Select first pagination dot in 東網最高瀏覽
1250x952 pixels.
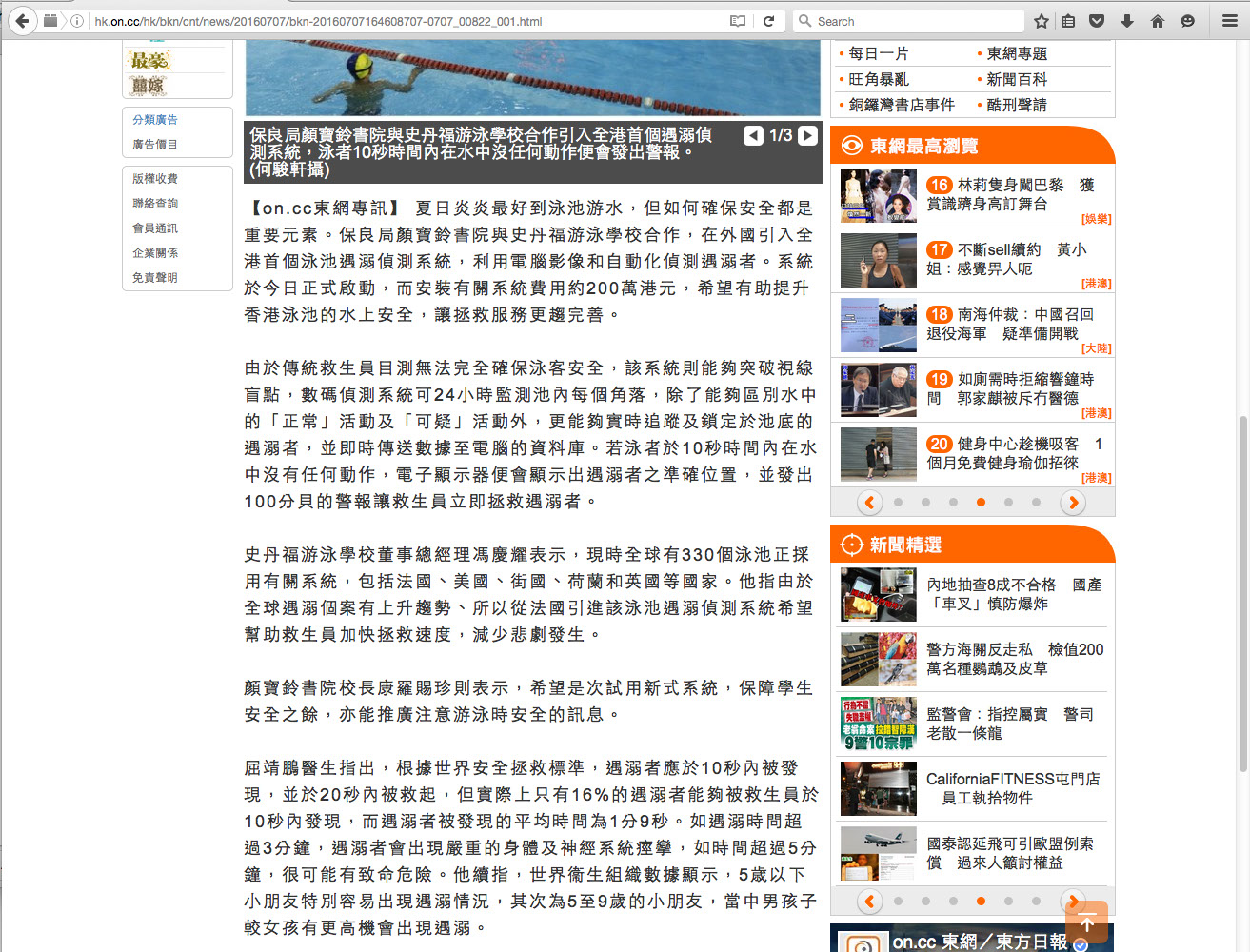(x=898, y=503)
